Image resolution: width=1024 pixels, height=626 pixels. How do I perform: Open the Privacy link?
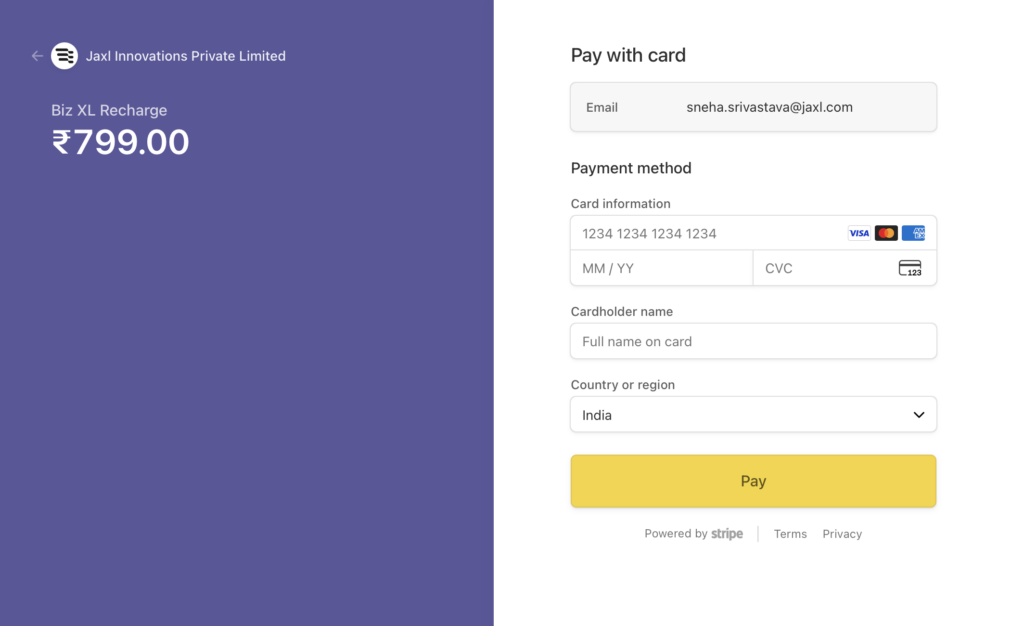(842, 534)
